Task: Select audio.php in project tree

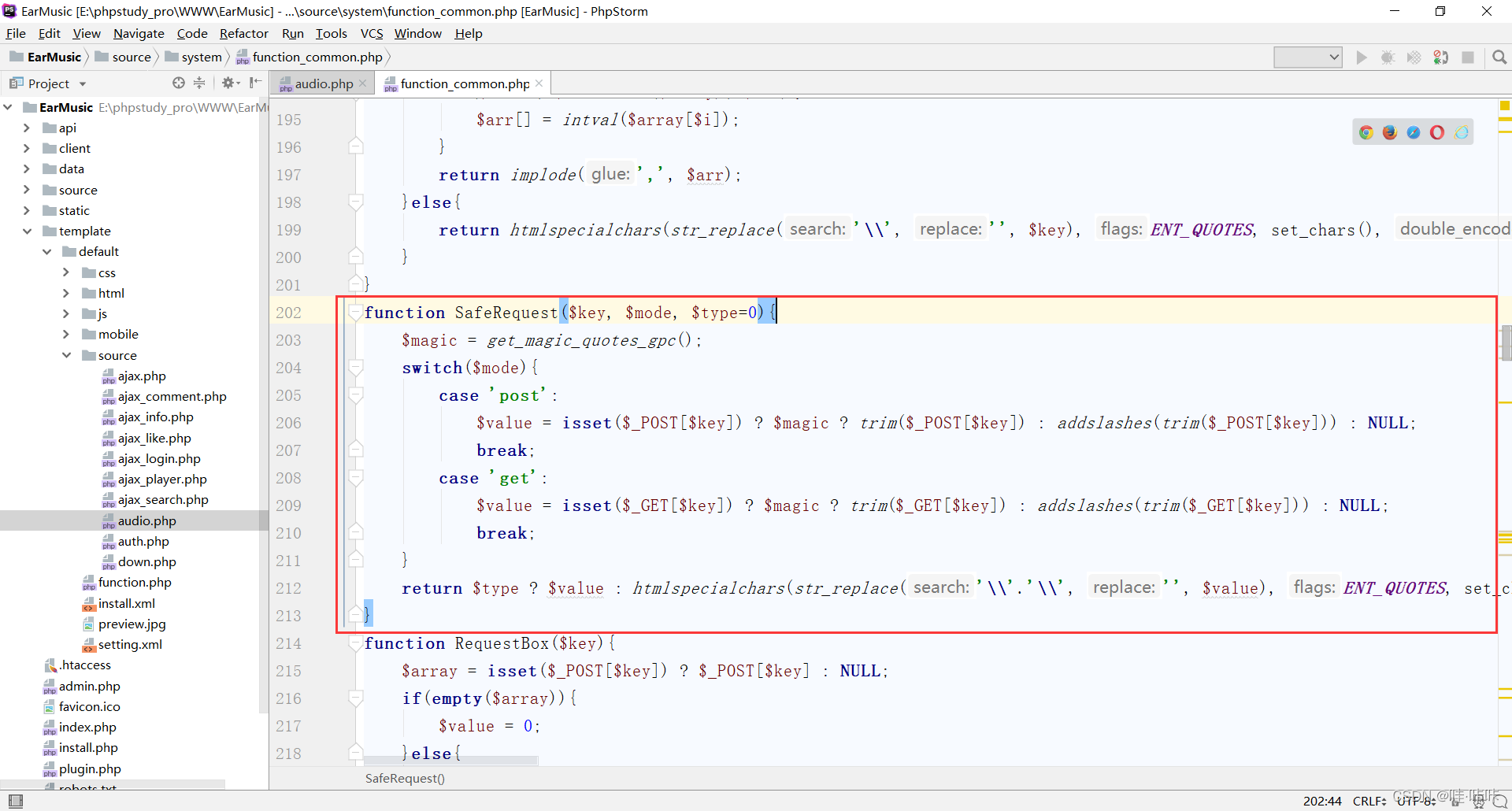Action: (139, 520)
